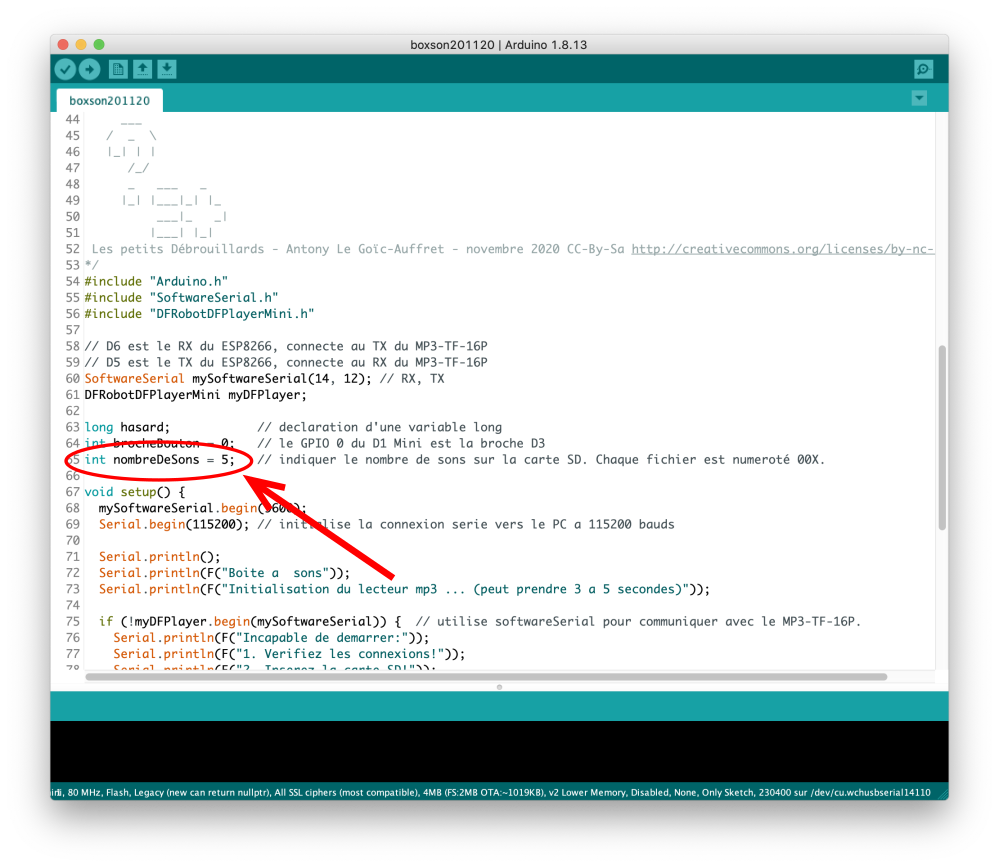Open a sketch with the up-arrow icon
Screen dimensions: 1000x868
143,69
